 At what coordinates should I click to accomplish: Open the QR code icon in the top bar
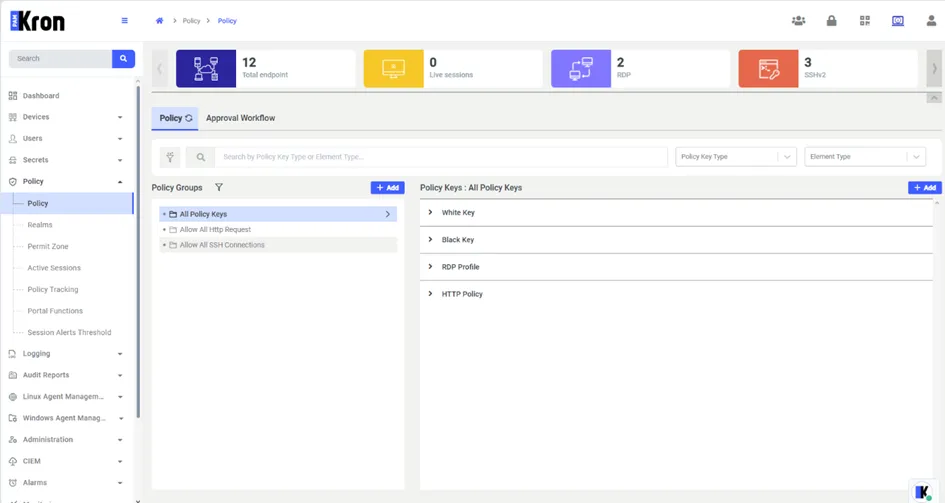[864, 20]
